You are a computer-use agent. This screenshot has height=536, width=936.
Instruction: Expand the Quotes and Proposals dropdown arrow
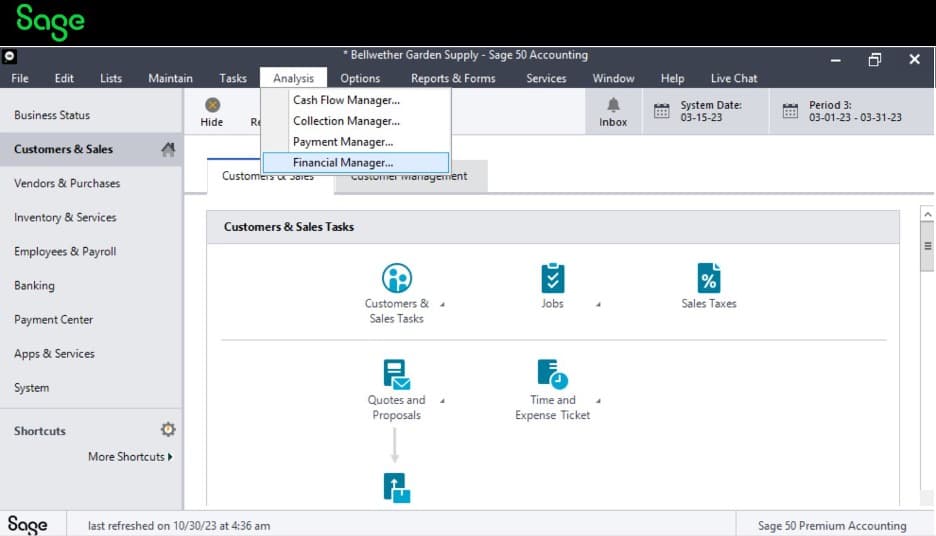tap(442, 401)
